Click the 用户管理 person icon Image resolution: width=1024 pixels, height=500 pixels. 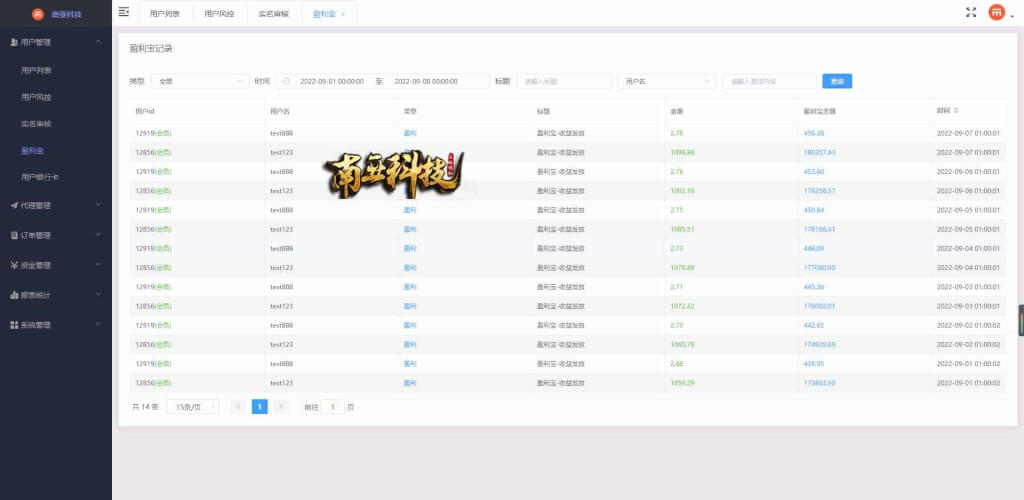[14, 42]
